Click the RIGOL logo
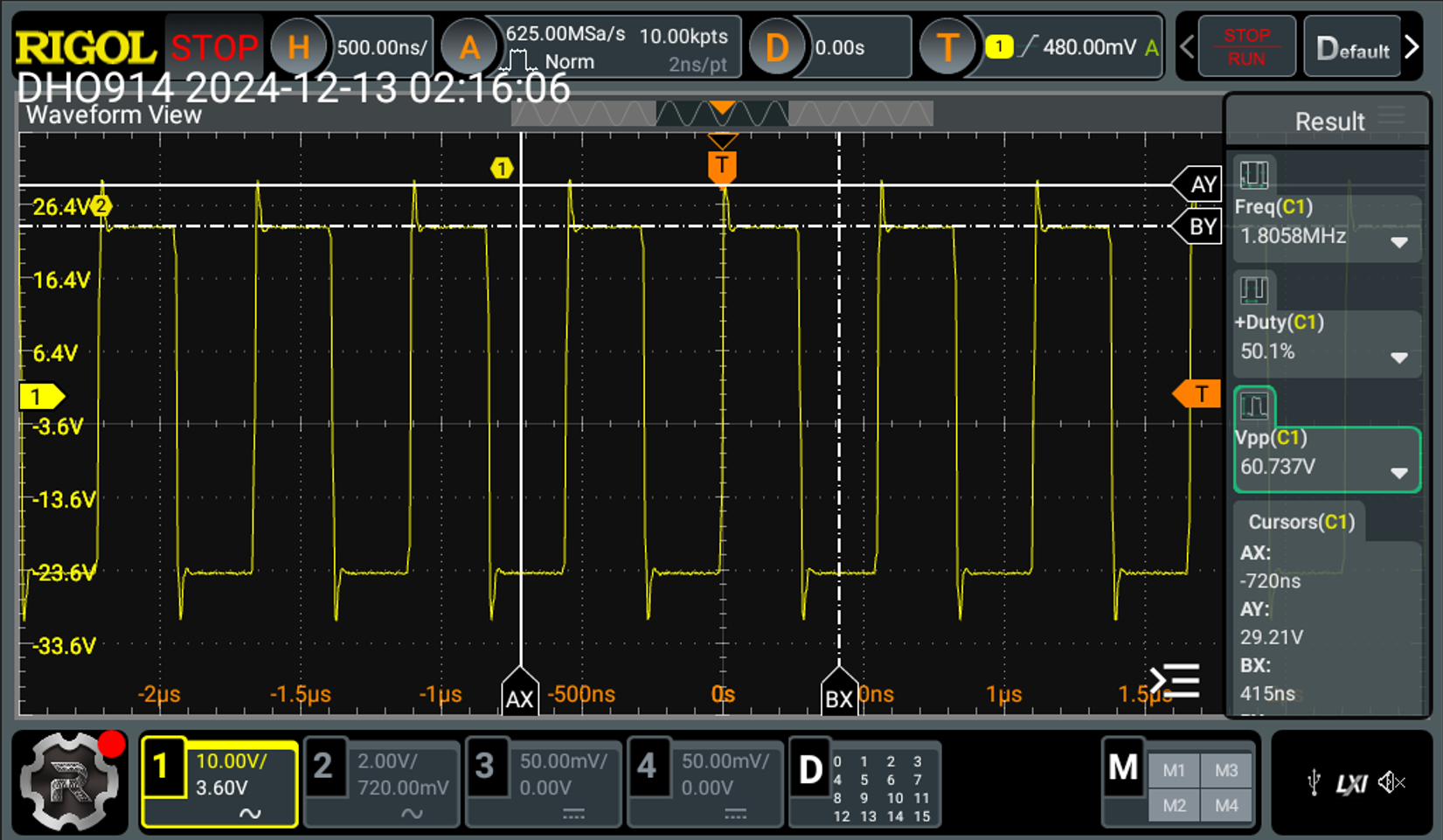The height and width of the screenshot is (840, 1443). click(86, 47)
